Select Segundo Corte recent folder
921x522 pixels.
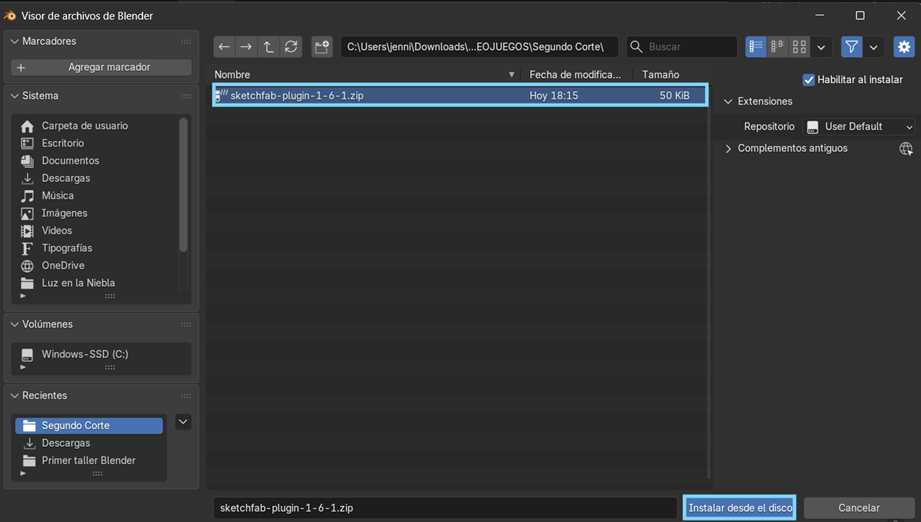tap(89, 426)
